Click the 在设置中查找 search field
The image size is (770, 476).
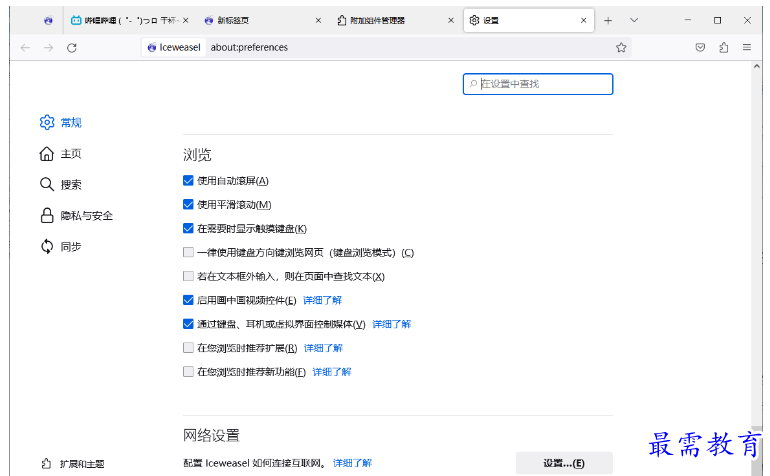(540, 84)
